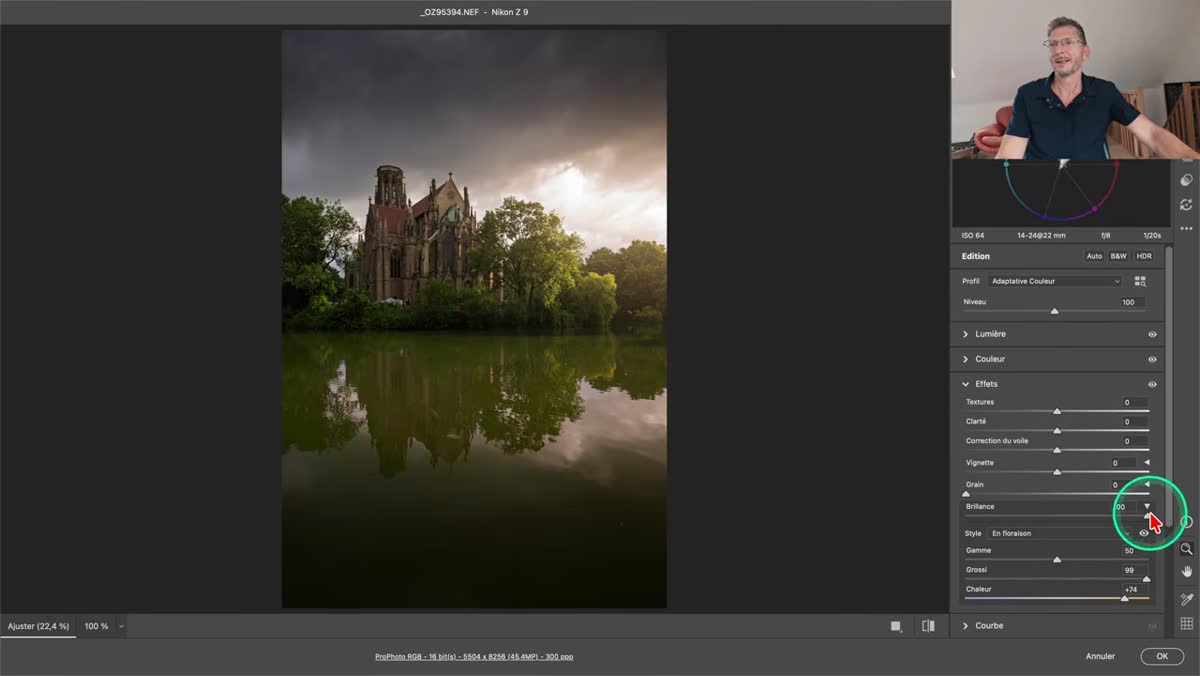Expand the Vignette disclosure triangle

tap(1147, 463)
